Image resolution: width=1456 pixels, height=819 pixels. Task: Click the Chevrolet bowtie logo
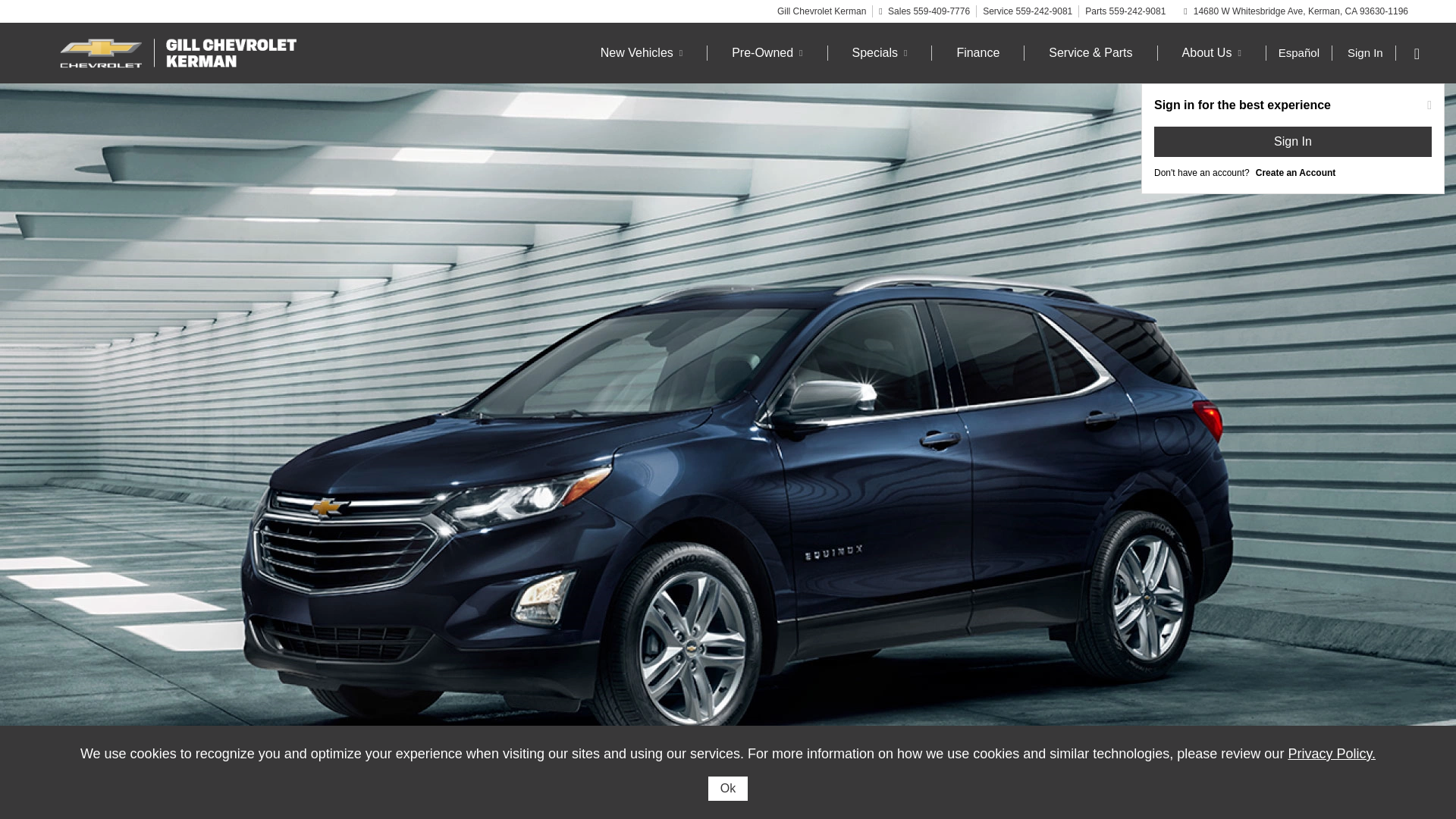(x=101, y=53)
